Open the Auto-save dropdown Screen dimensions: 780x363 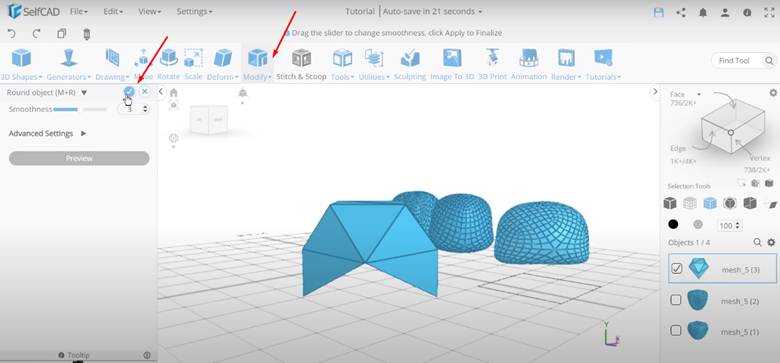click(432, 11)
